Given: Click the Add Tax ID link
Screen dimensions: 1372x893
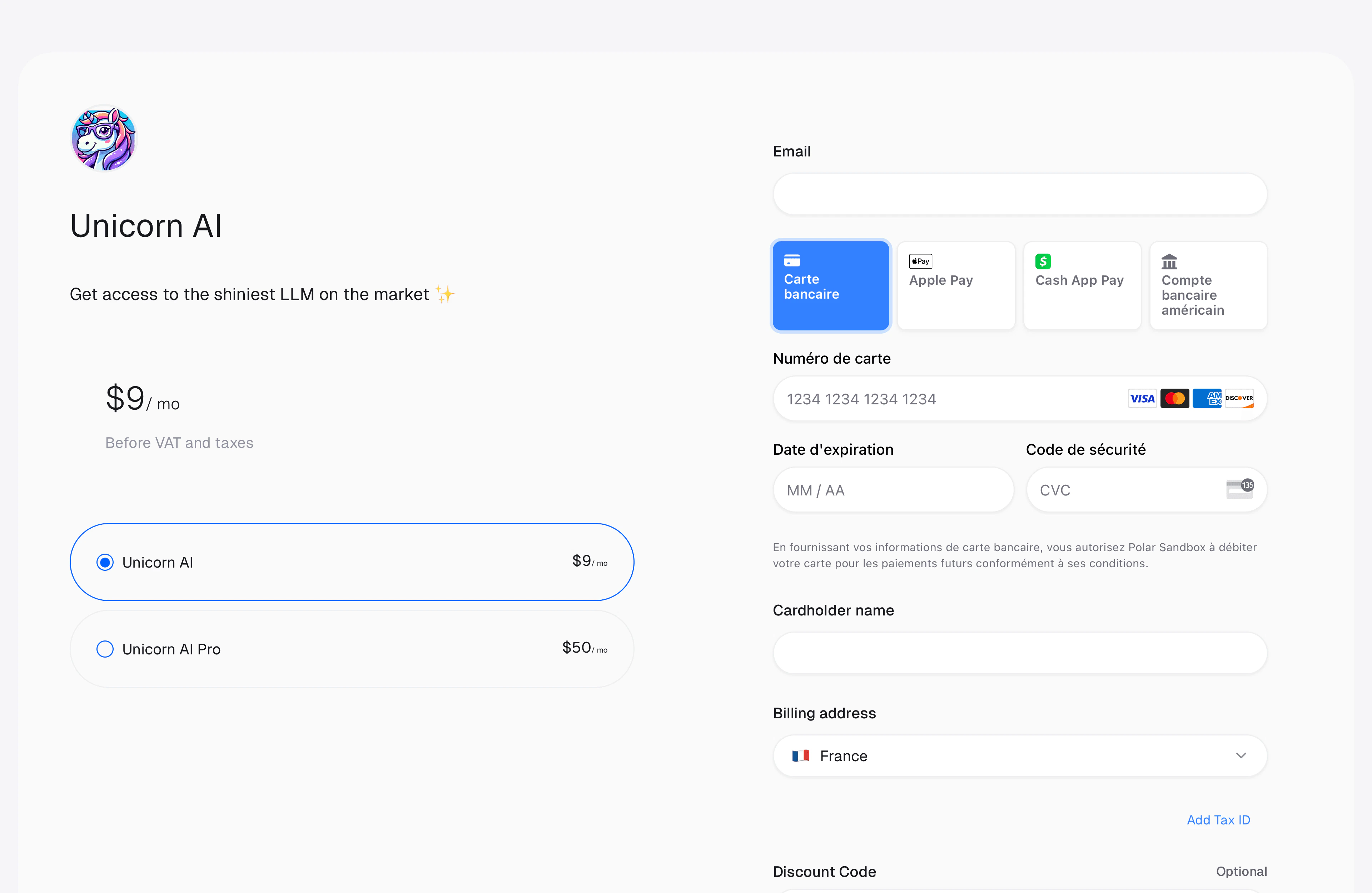Looking at the screenshot, I should (1218, 820).
